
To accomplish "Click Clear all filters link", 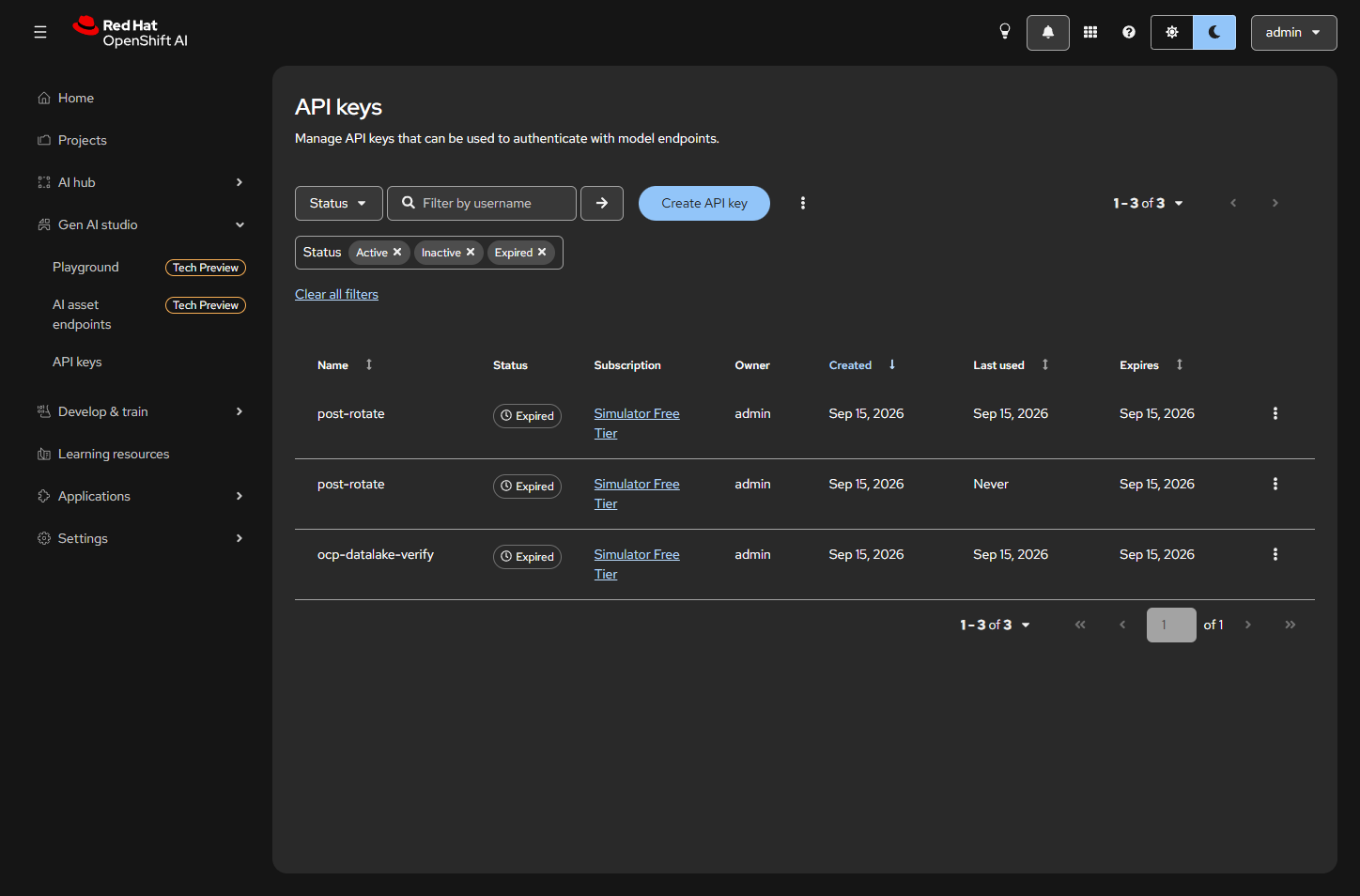I will [336, 294].
